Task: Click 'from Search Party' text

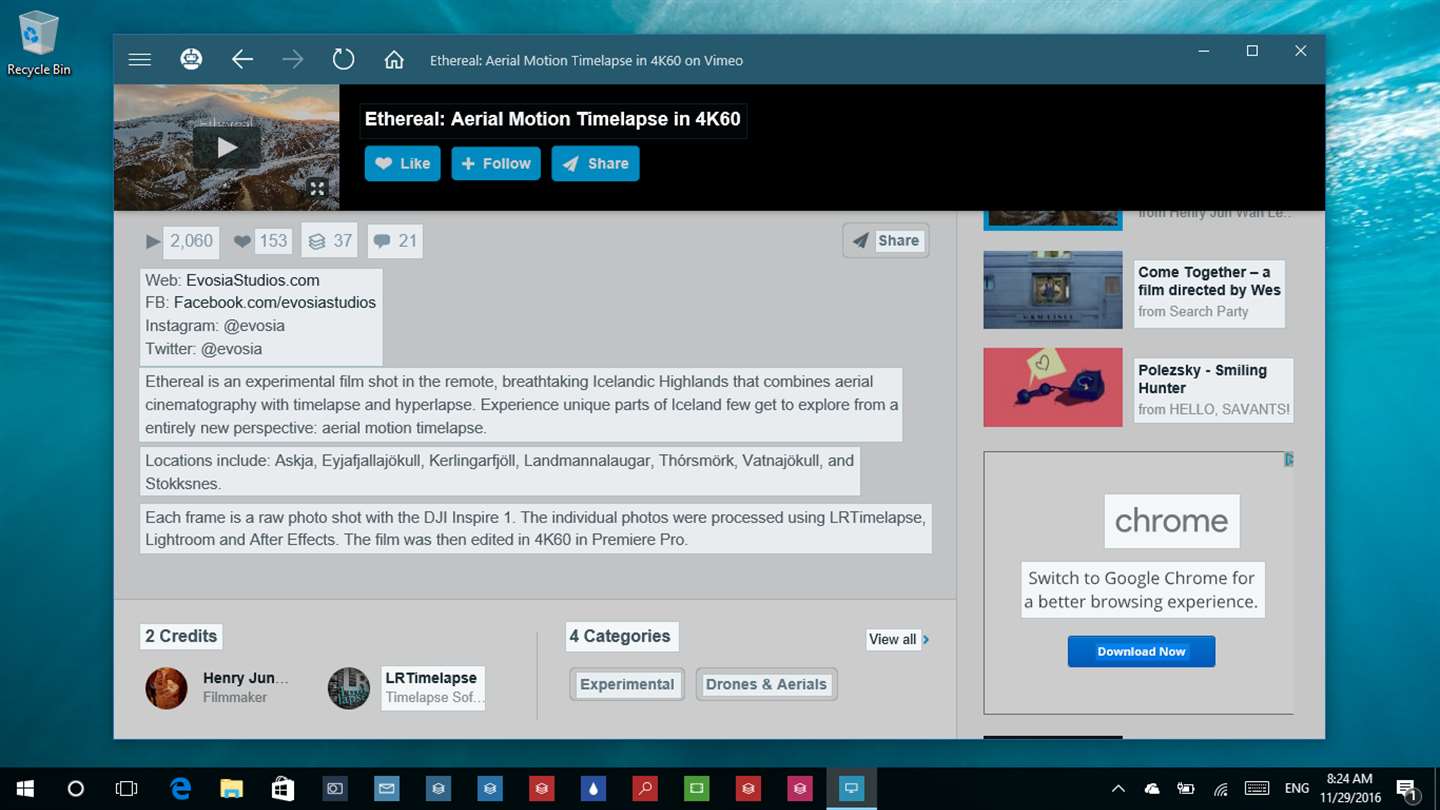Action: tap(1193, 312)
